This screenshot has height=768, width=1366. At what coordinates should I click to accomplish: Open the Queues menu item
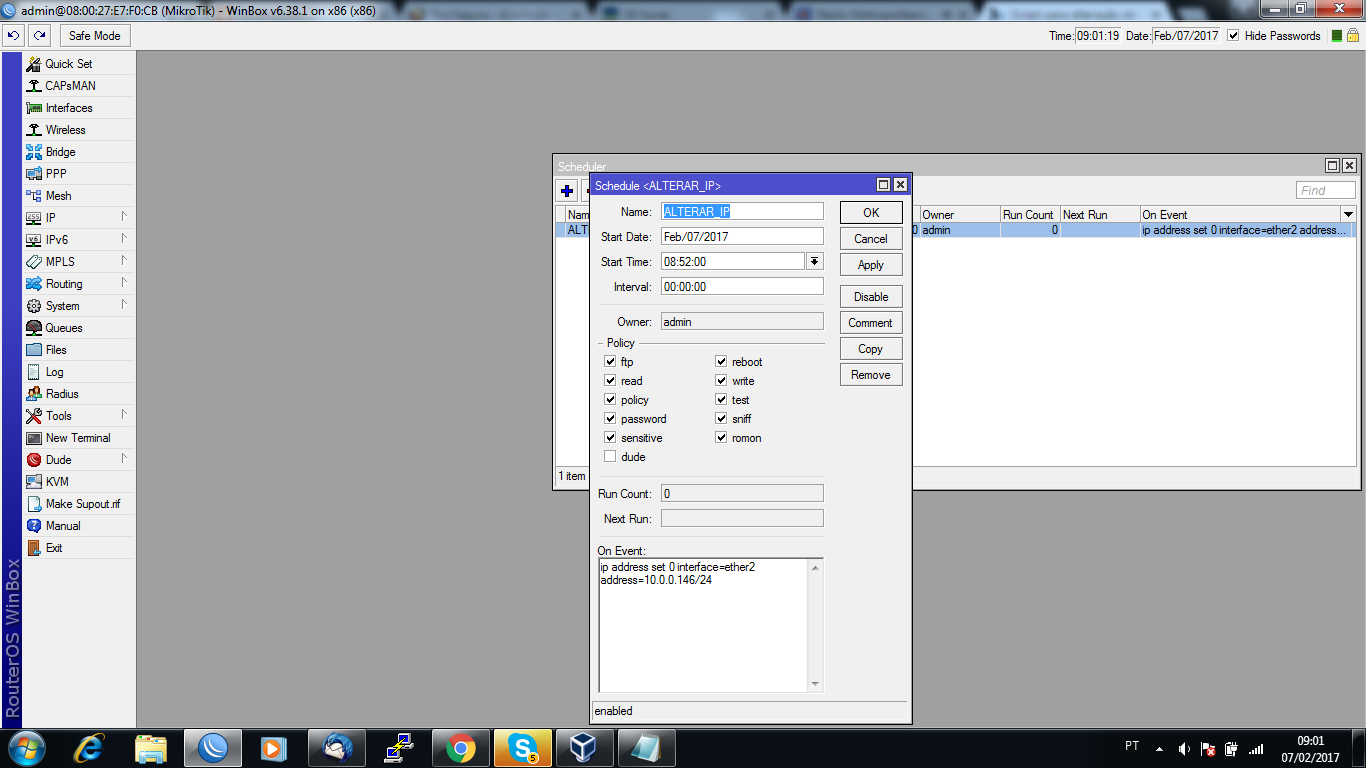pos(64,327)
